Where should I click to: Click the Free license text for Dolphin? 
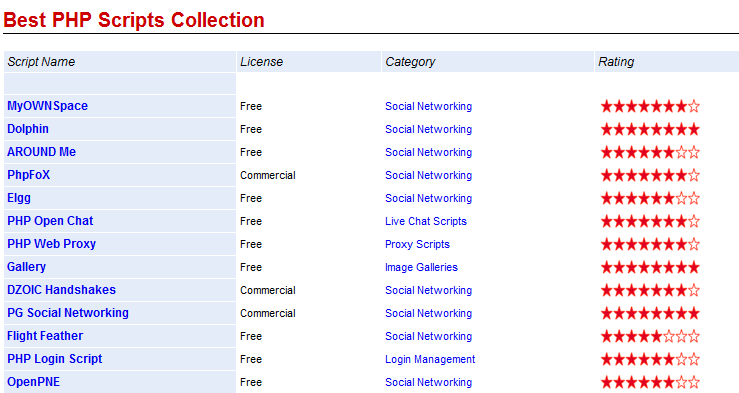click(x=251, y=129)
